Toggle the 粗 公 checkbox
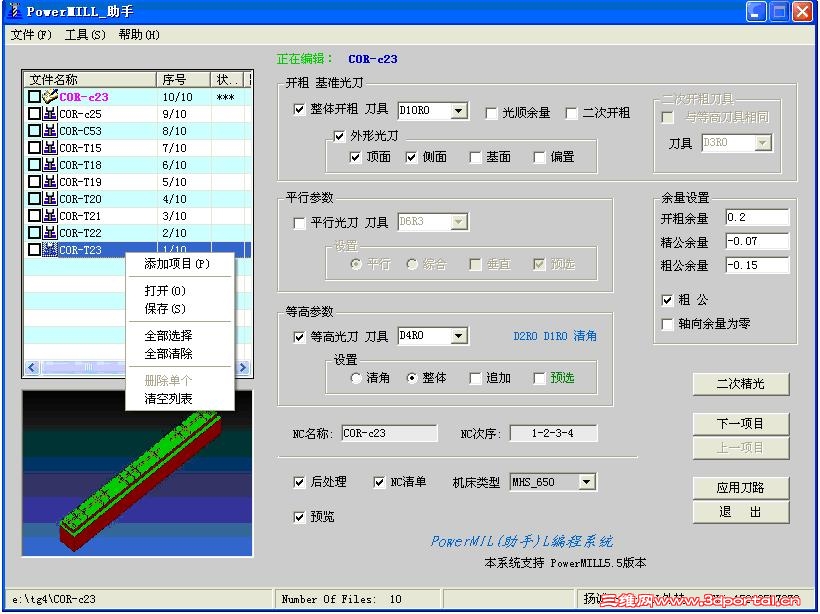Image resolution: width=820 pixels, height=614 pixels. click(667, 300)
